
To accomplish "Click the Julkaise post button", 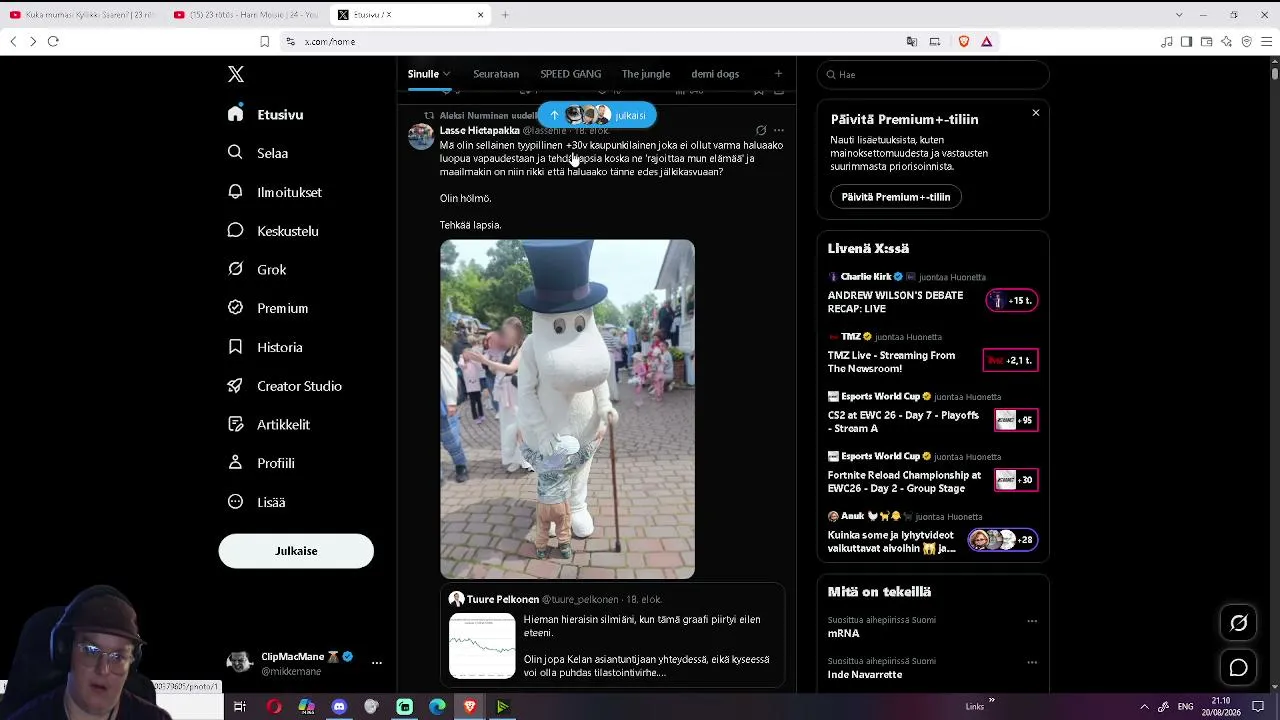I will tap(296, 551).
